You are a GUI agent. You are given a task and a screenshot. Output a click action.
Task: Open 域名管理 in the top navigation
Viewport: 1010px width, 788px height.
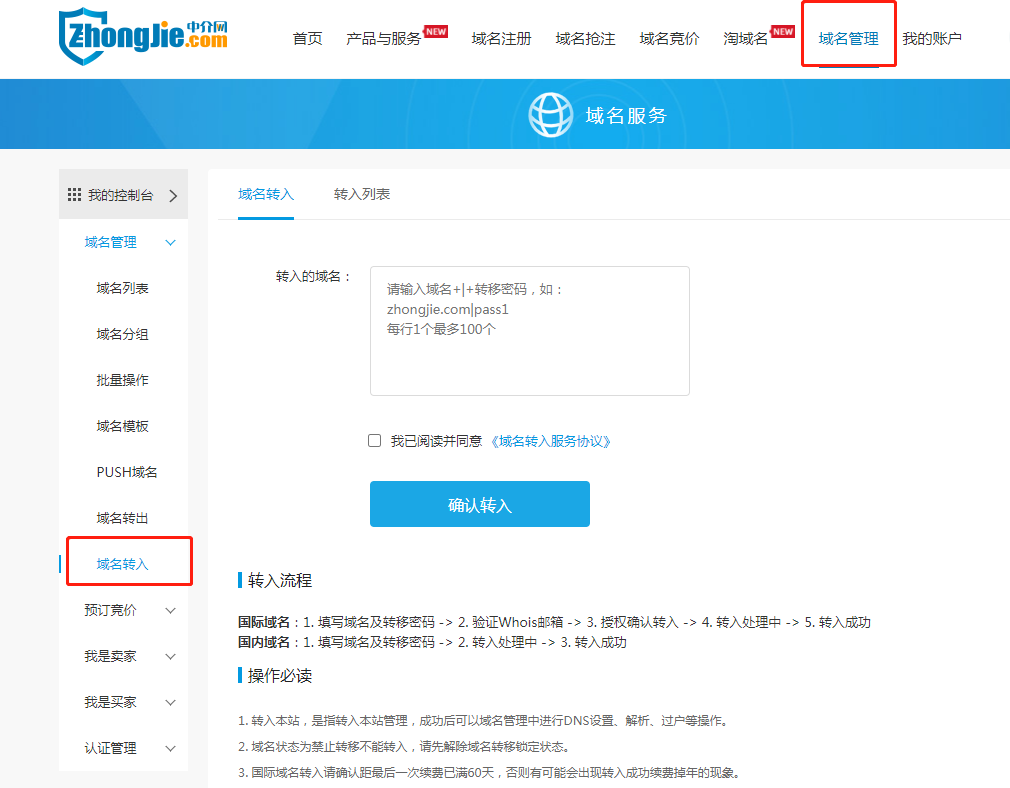coord(848,38)
